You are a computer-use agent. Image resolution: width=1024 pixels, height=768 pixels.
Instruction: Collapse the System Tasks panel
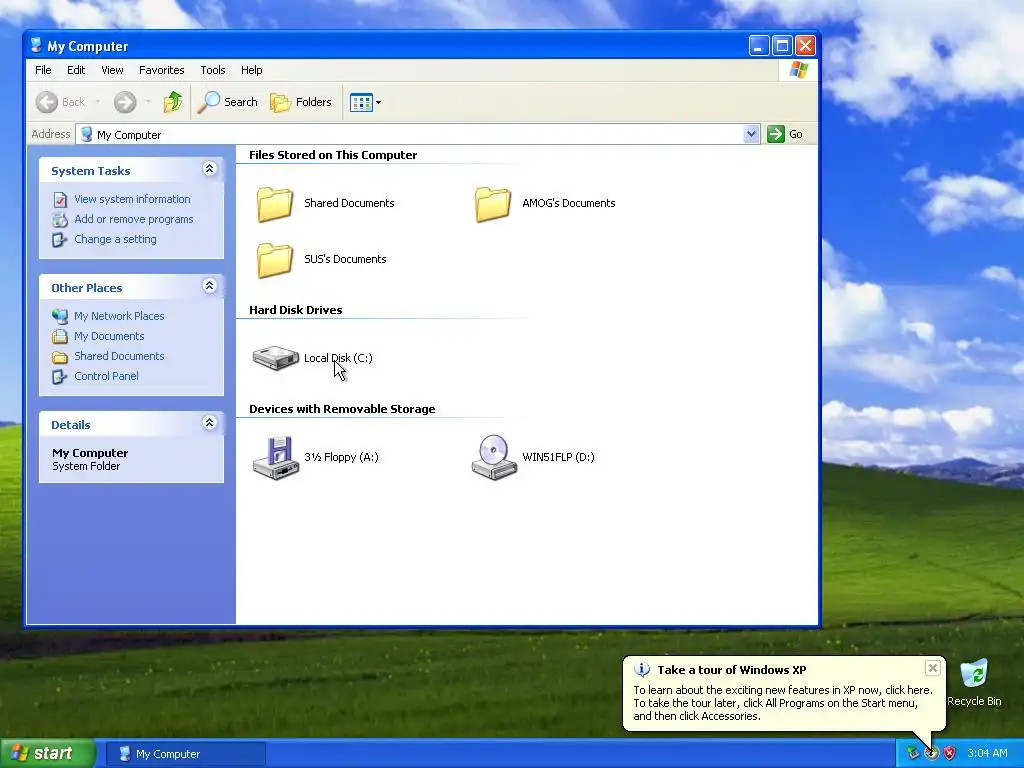[209, 169]
